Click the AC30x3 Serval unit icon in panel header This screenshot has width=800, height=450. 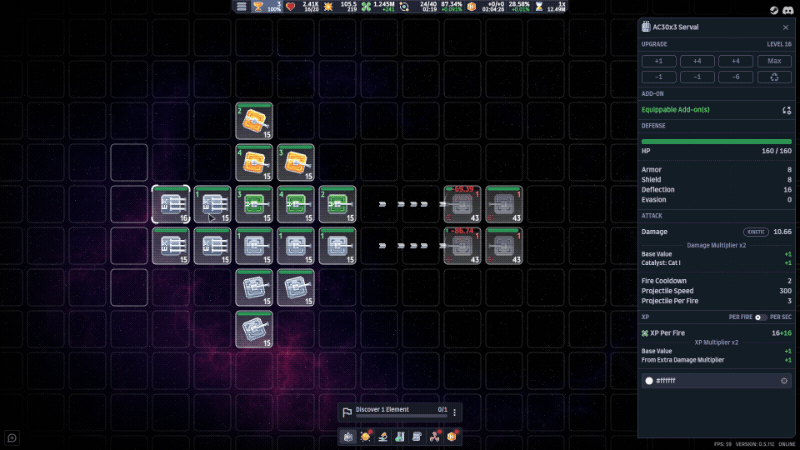646,27
